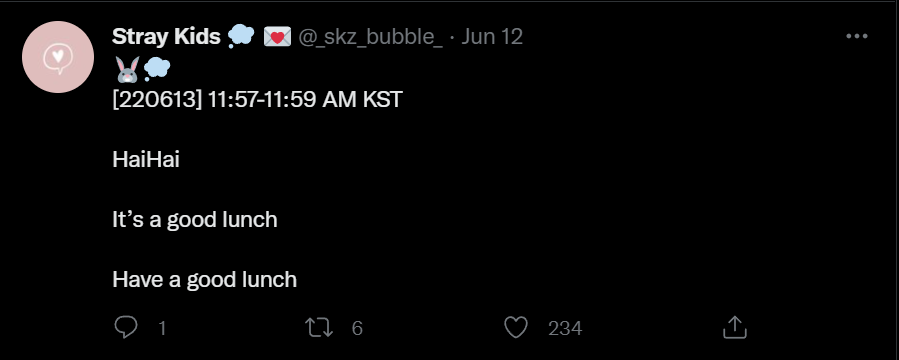
Task: Like the tweet with the heart icon
Action: [515, 328]
